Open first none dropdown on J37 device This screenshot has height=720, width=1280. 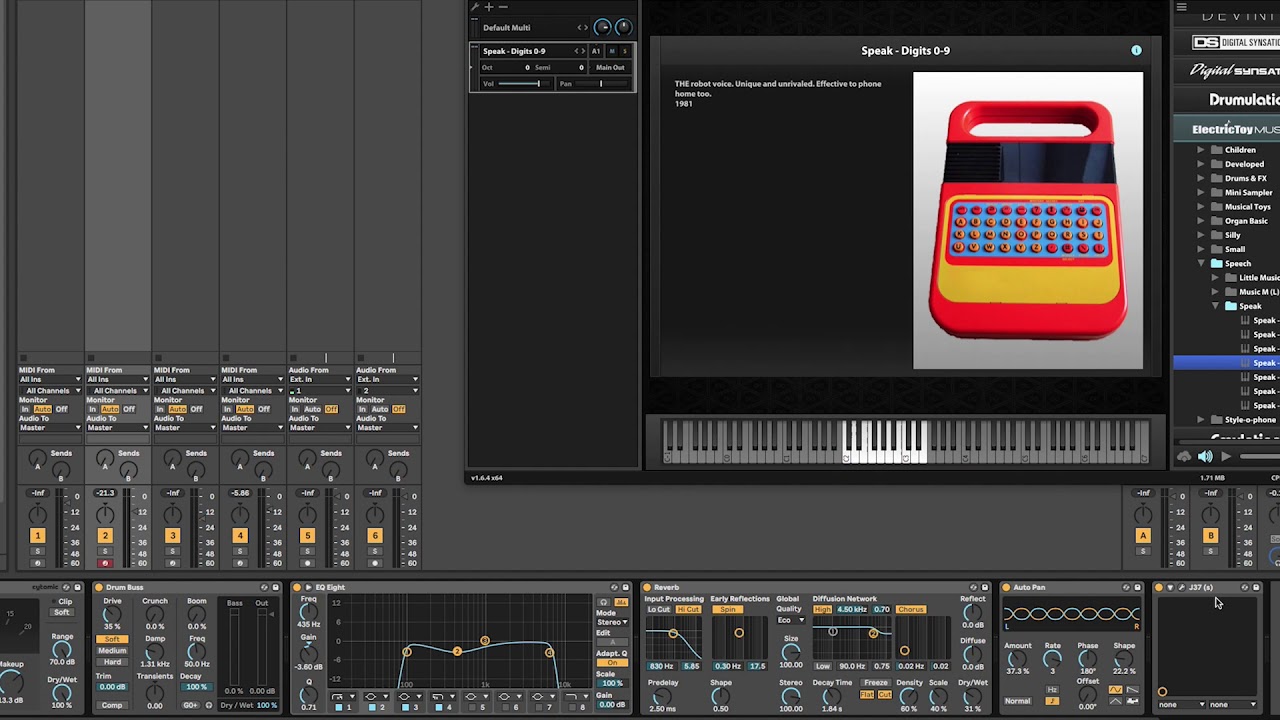1184,705
